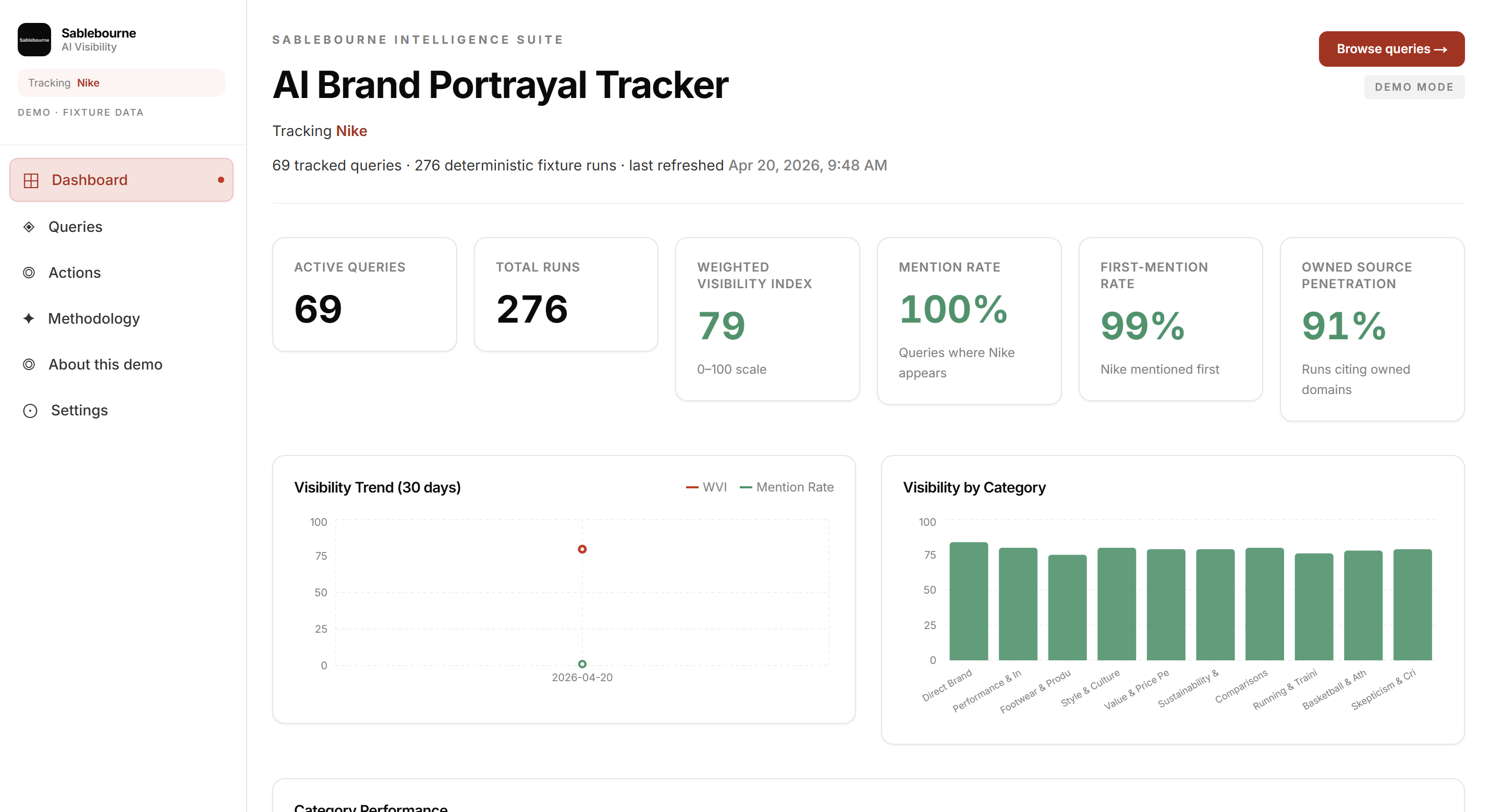Select the Weighted Visibility Index card
The image size is (1490, 812).
pos(767,319)
